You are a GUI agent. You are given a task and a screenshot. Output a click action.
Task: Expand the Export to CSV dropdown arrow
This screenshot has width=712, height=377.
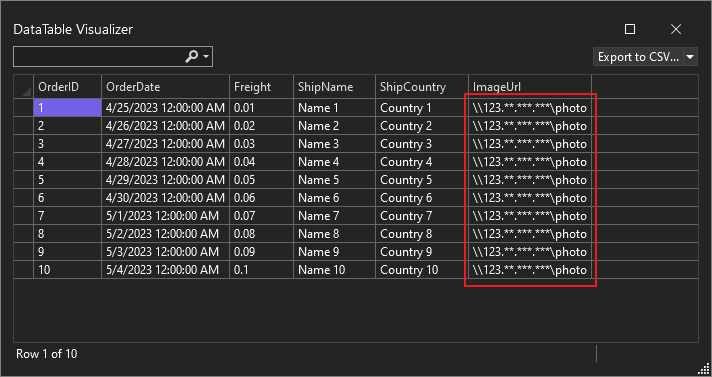pos(690,57)
